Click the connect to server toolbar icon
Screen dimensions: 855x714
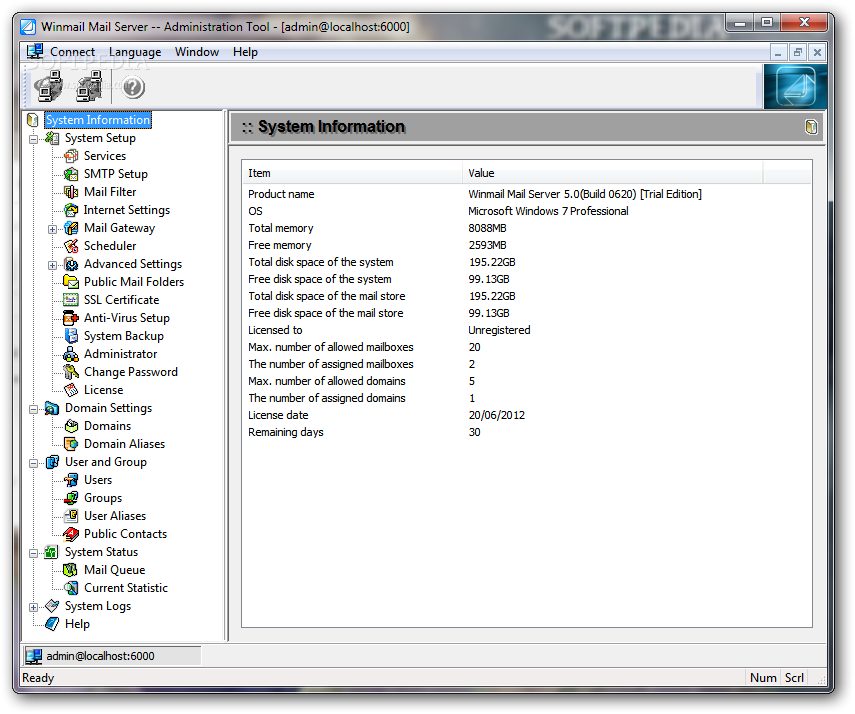pyautogui.click(x=48, y=87)
